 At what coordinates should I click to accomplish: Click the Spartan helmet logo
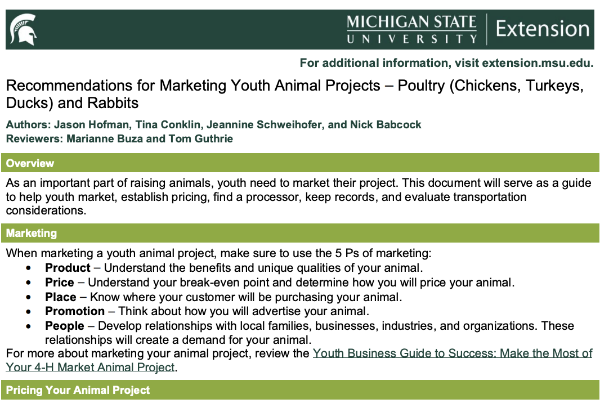pyautogui.click(x=24, y=29)
